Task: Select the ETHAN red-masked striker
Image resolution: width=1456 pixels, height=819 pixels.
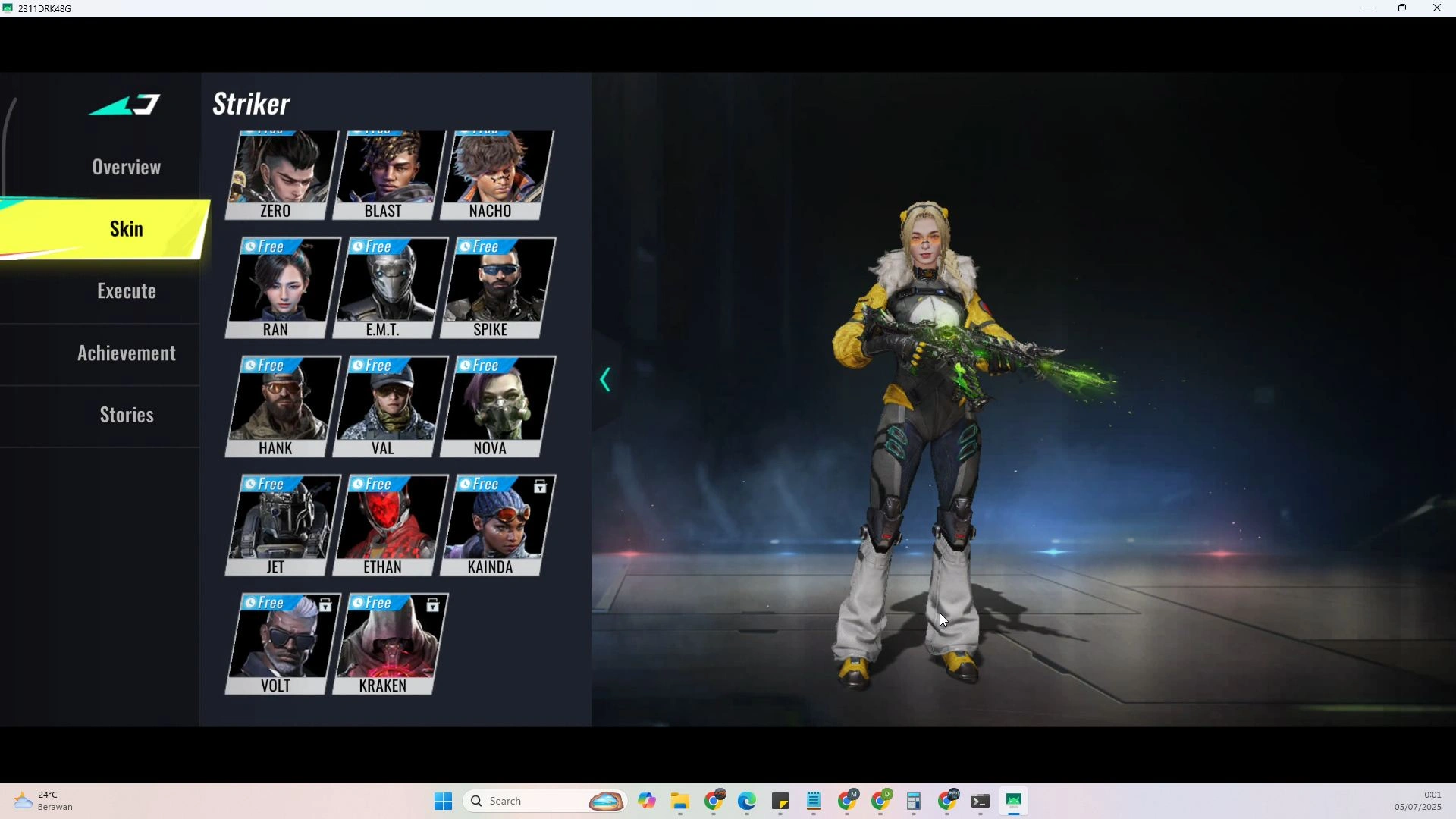Action: tap(385, 525)
